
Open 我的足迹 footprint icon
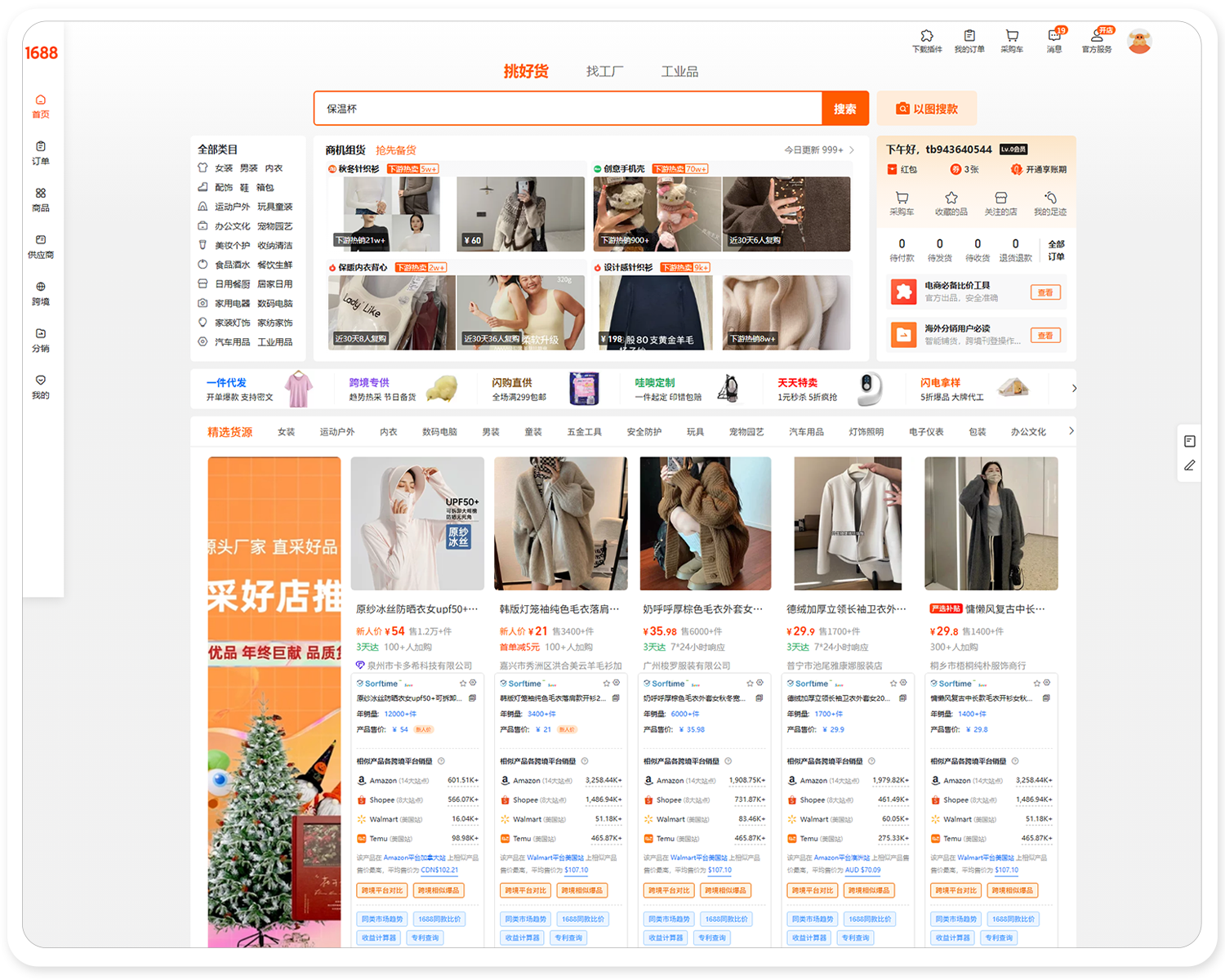click(1050, 198)
